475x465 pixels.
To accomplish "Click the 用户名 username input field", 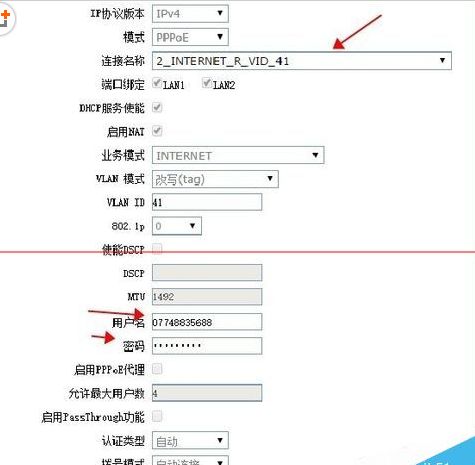I will point(207,322).
